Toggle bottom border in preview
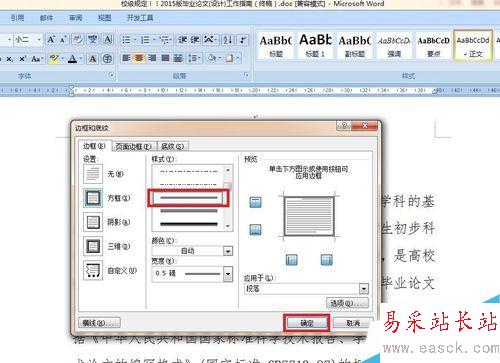Viewport: 500px width, 363px height. (x=256, y=229)
